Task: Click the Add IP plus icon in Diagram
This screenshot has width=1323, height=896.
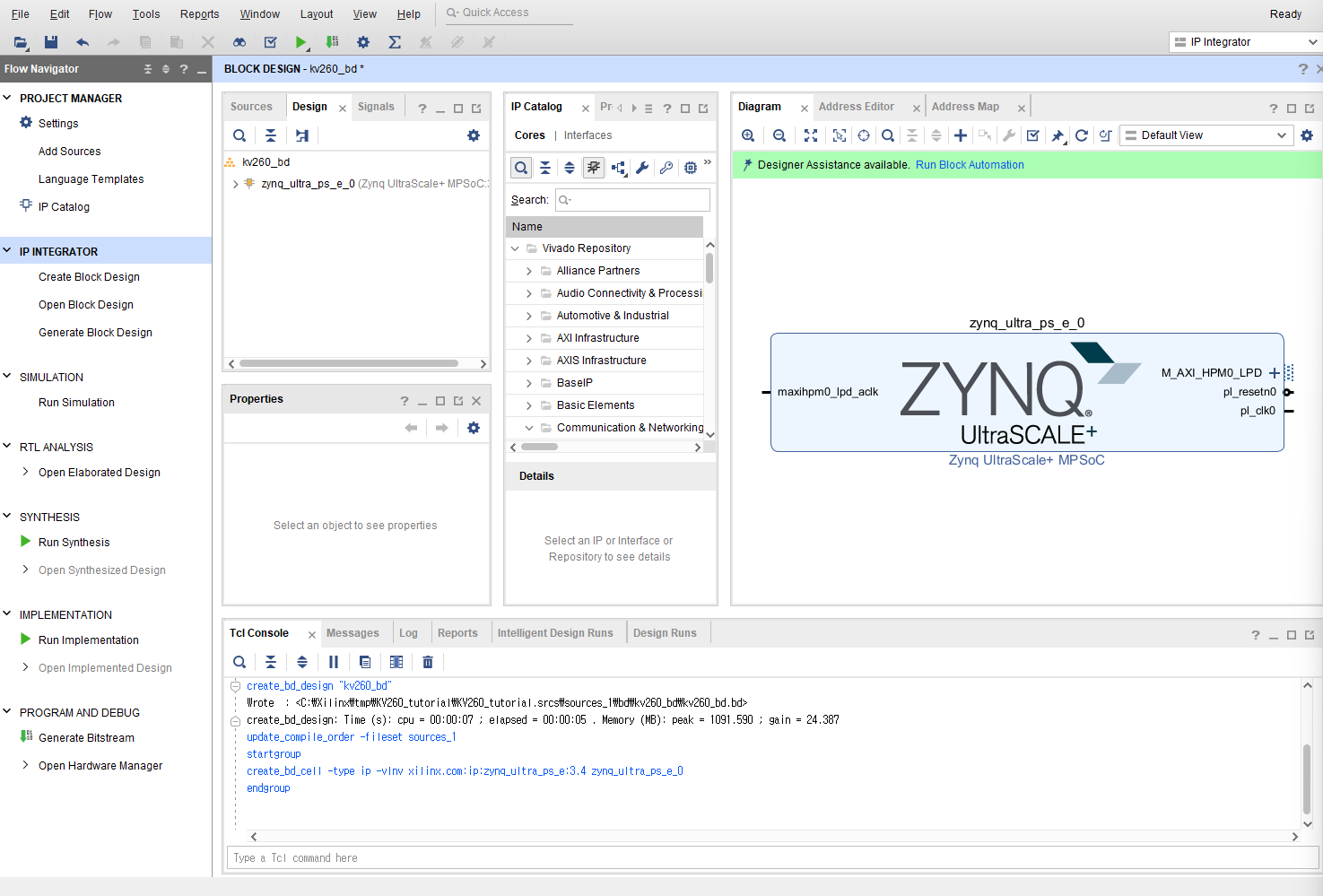Action: pos(961,135)
